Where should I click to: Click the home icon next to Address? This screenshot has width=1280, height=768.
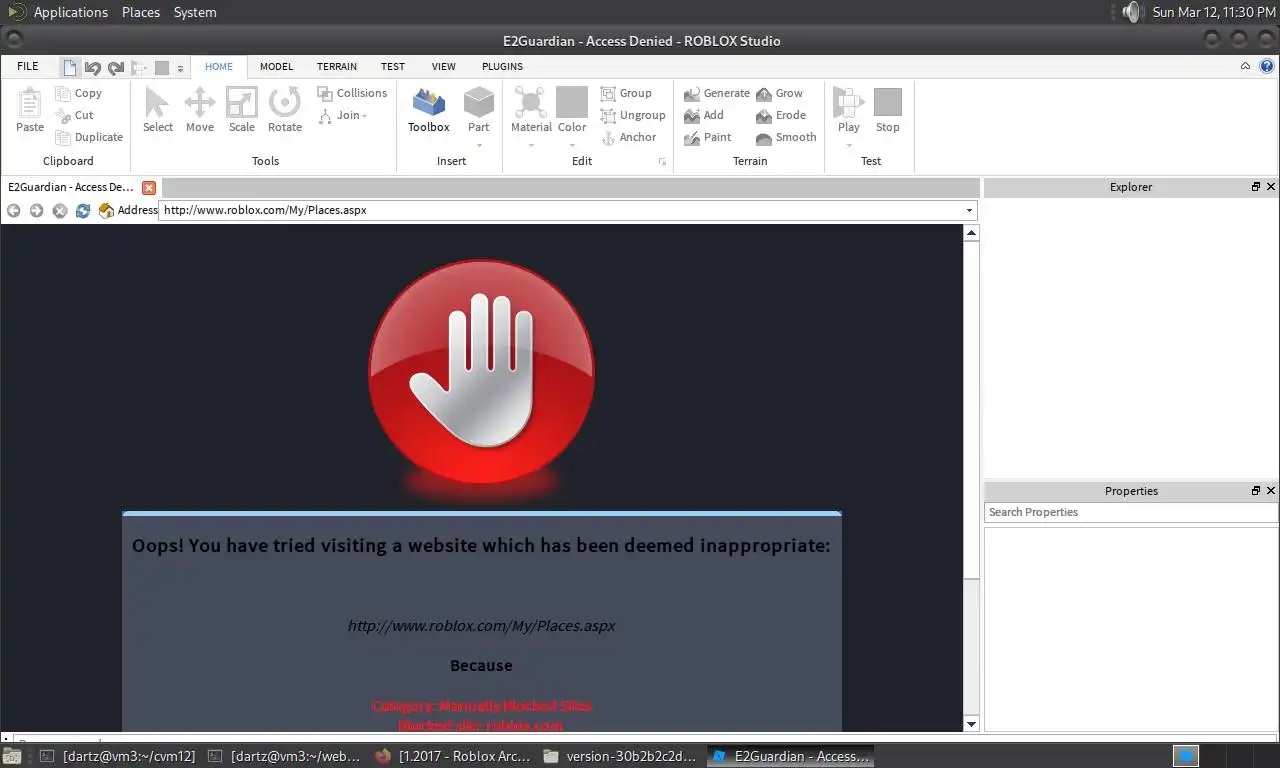(106, 210)
